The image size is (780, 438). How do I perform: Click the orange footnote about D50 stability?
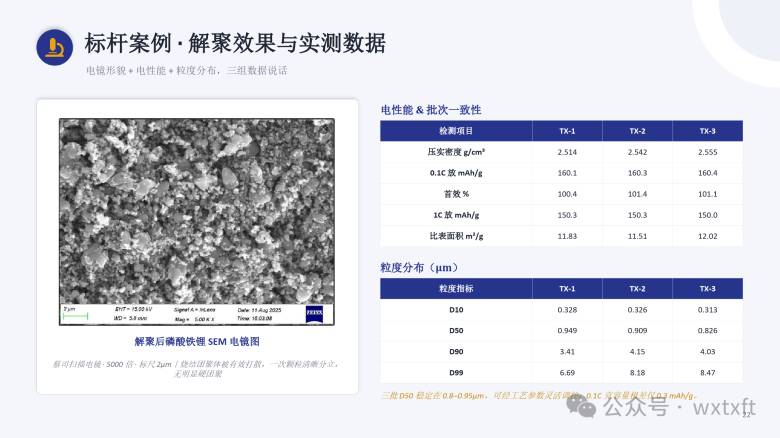(539, 396)
